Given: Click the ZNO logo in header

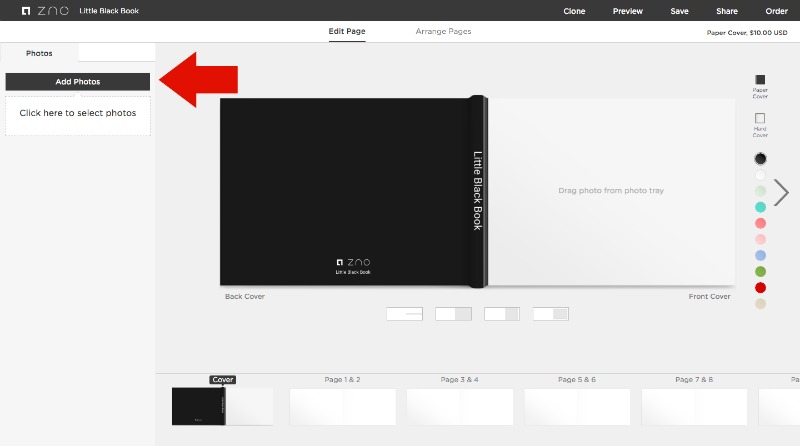Looking at the screenshot, I should pos(45,11).
